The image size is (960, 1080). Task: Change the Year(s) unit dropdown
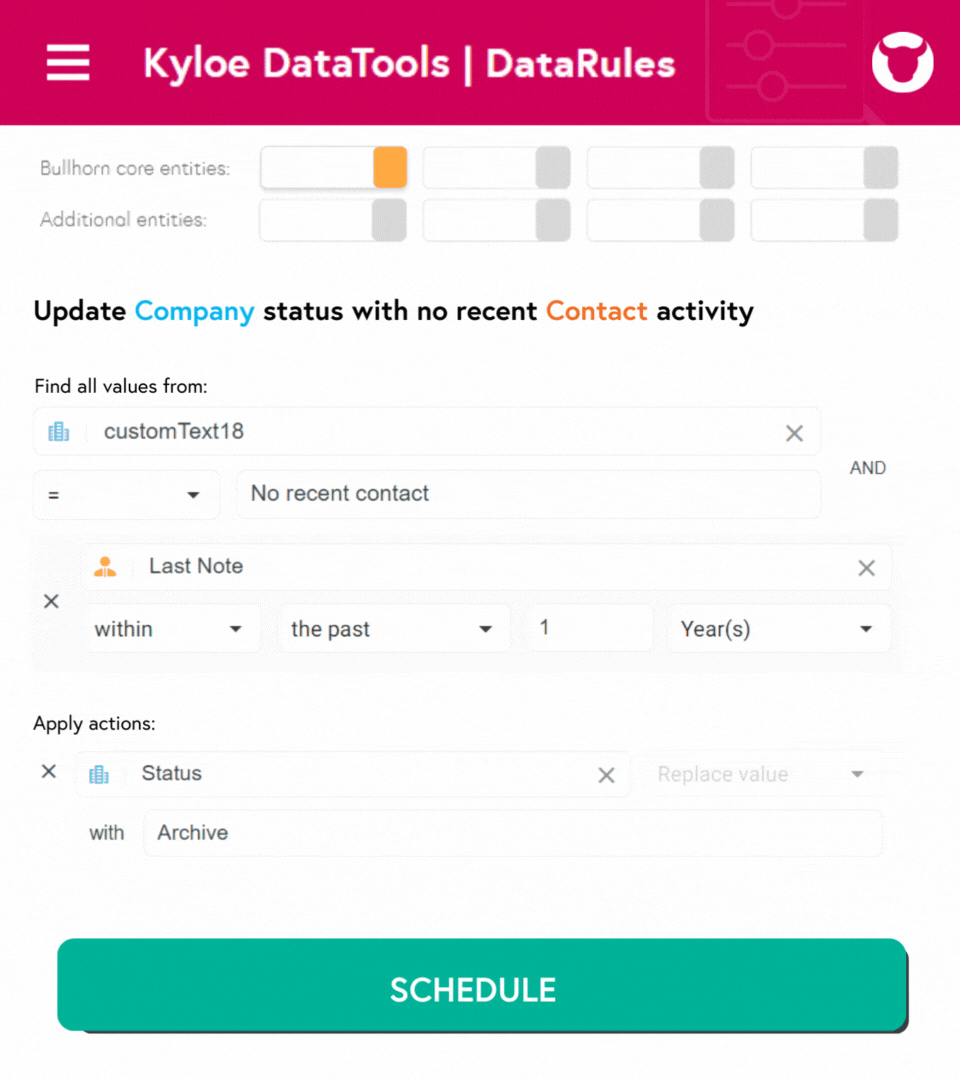(x=779, y=628)
